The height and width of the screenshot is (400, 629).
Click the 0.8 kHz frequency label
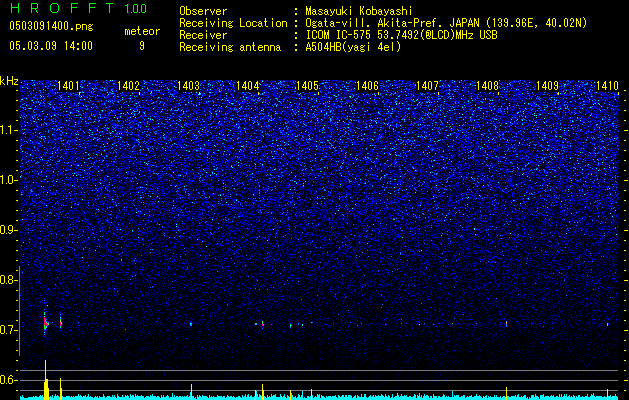8,280
